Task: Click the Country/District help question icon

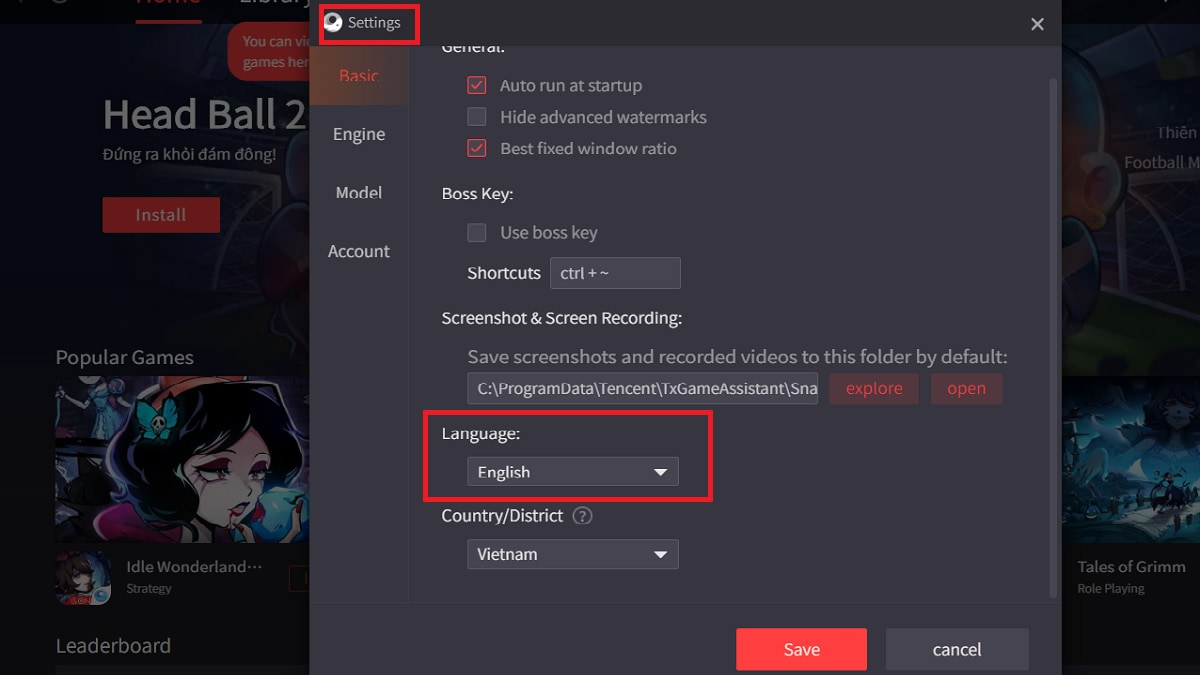Action: [x=583, y=517]
